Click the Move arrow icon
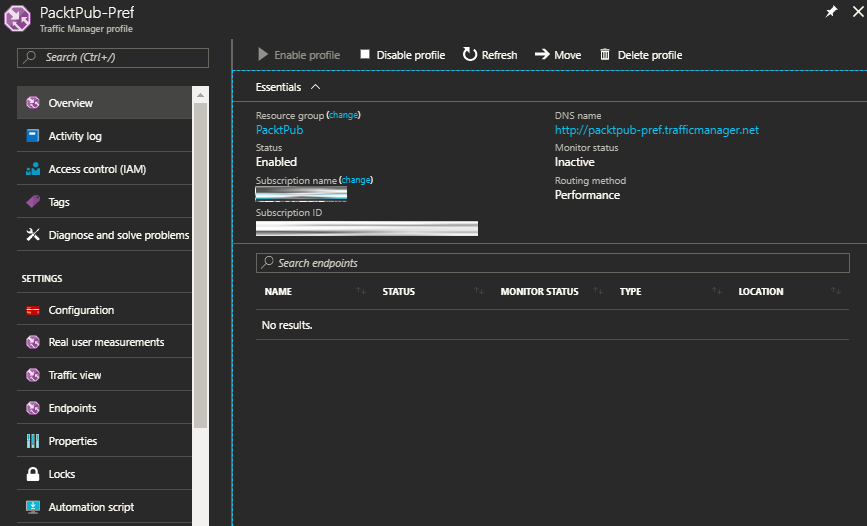867x526 pixels. pos(542,54)
